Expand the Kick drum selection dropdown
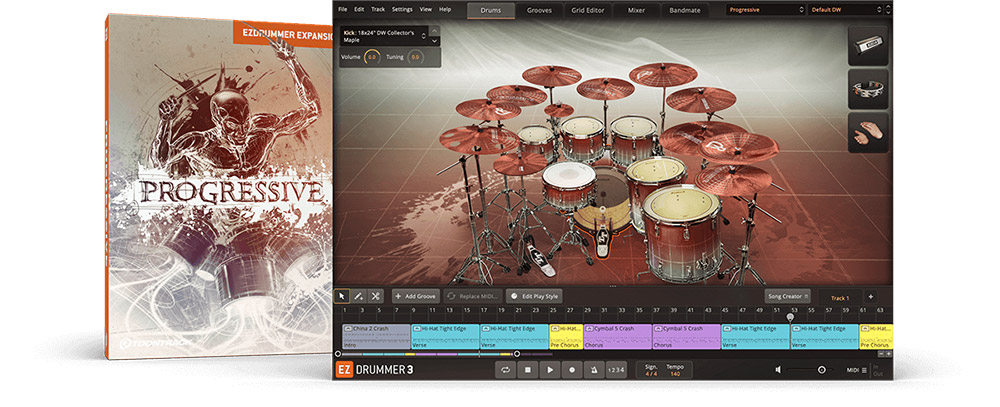 (424, 36)
